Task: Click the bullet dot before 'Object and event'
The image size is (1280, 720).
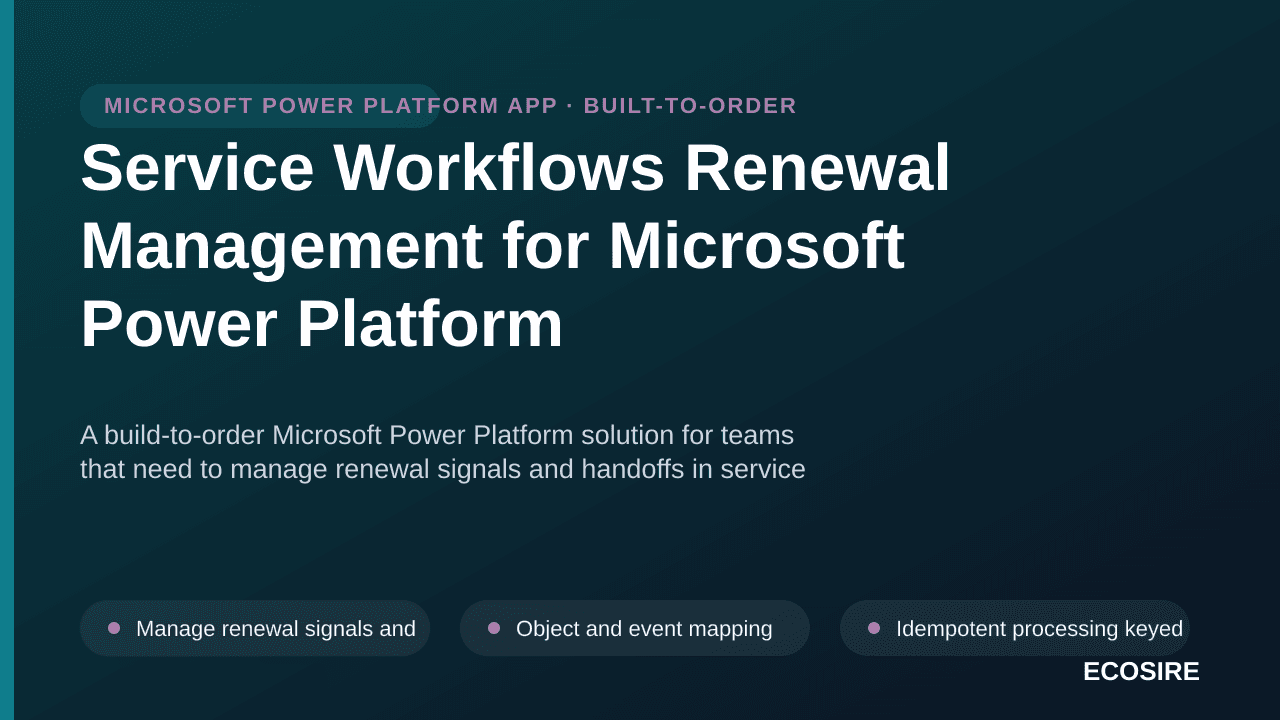Action: (494, 628)
